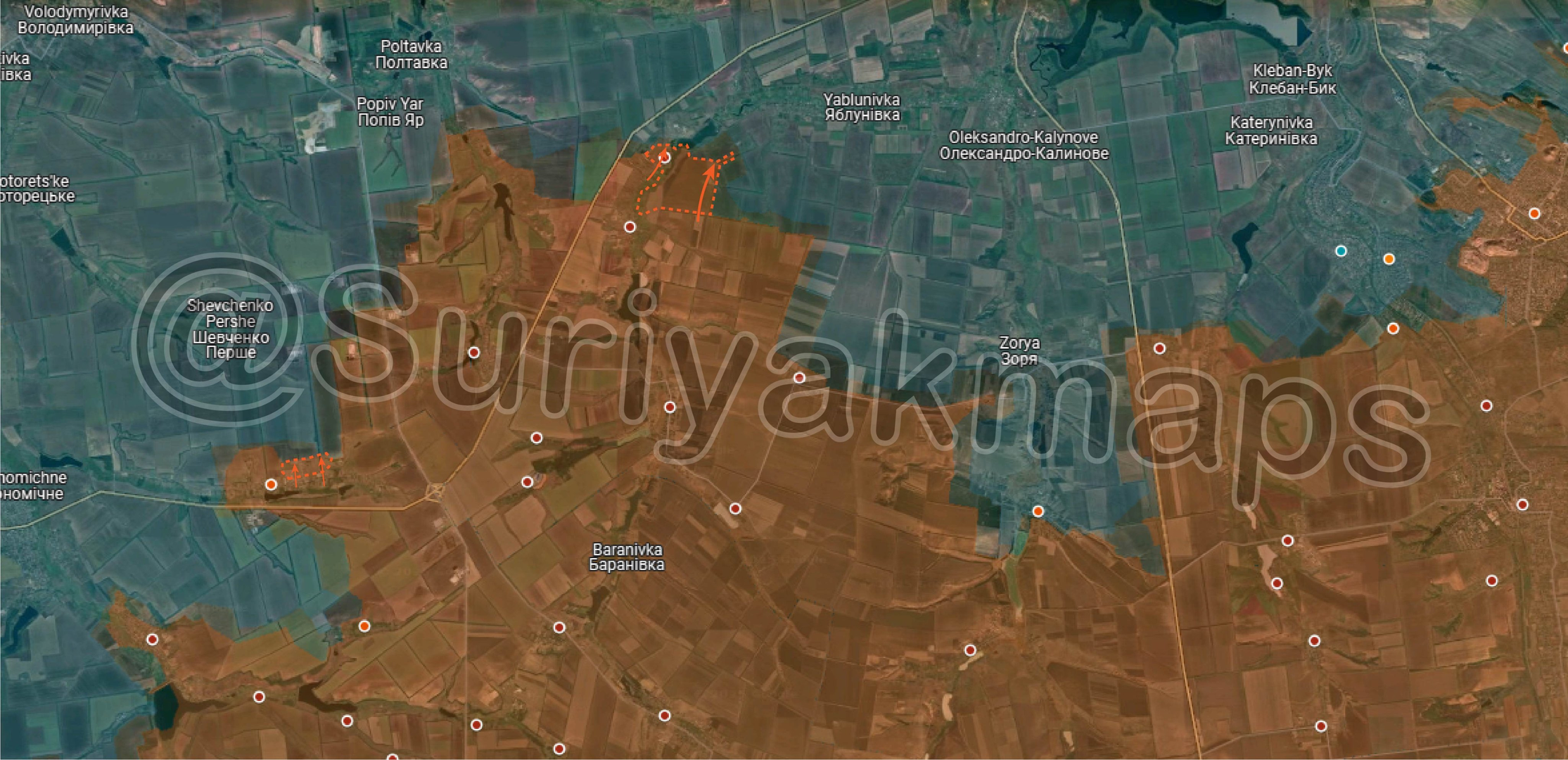Viewport: 1568px width, 760px height.
Task: Select the marker inside the dashed advance outline
Action: 664,158
